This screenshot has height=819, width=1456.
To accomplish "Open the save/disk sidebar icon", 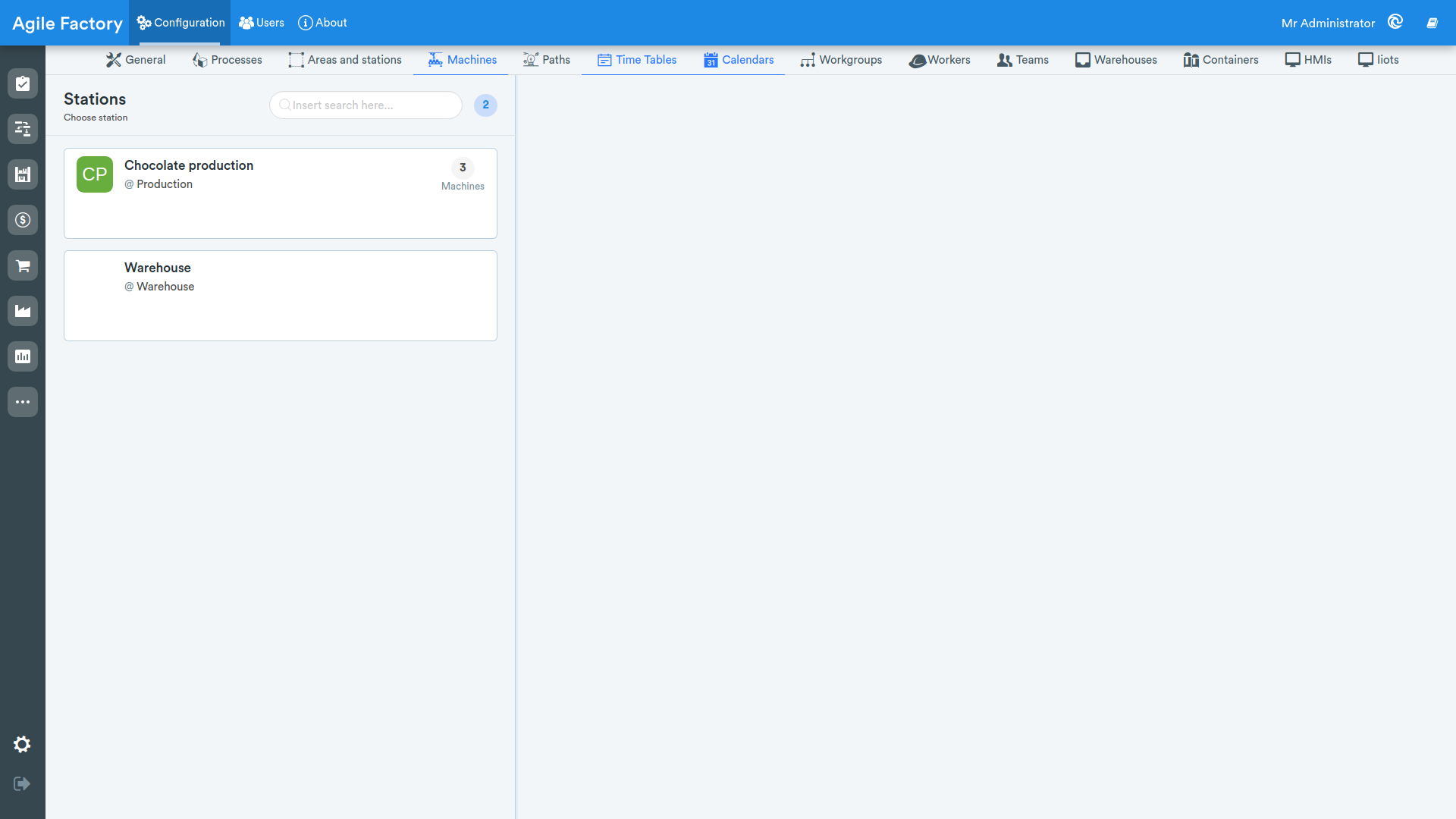I will (x=23, y=174).
